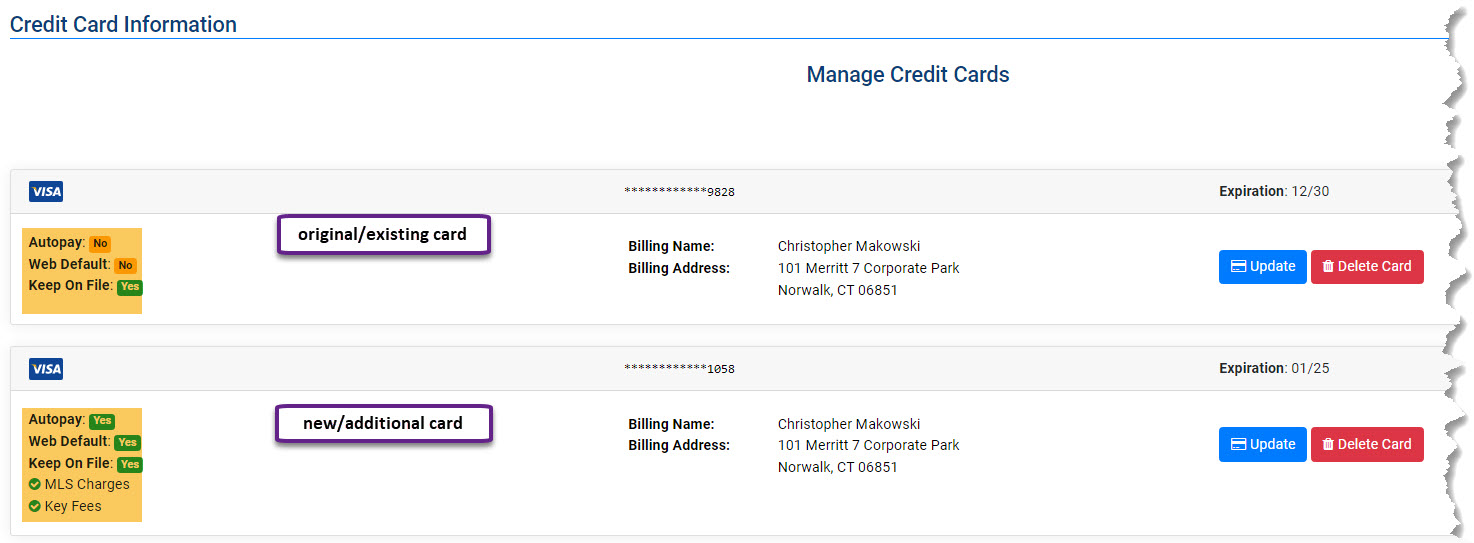
Task: Click the Web Default No badge
Action: coord(125,265)
